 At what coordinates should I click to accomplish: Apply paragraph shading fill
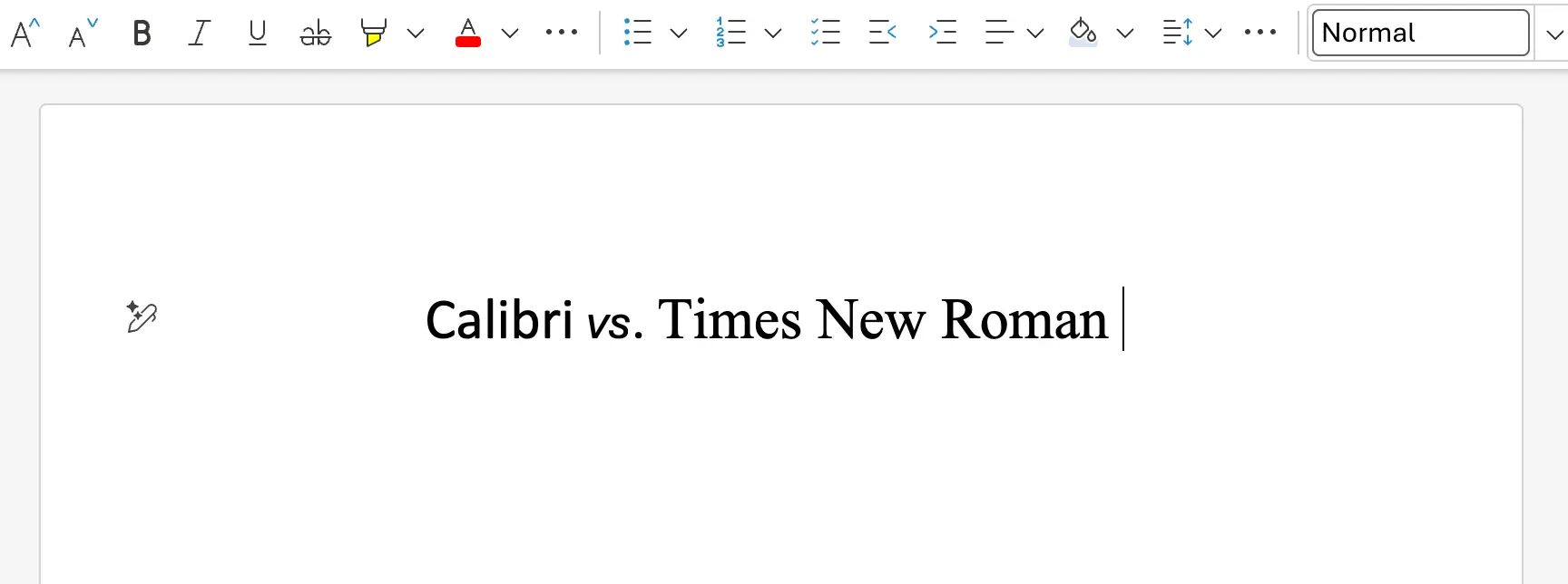pyautogui.click(x=1083, y=33)
